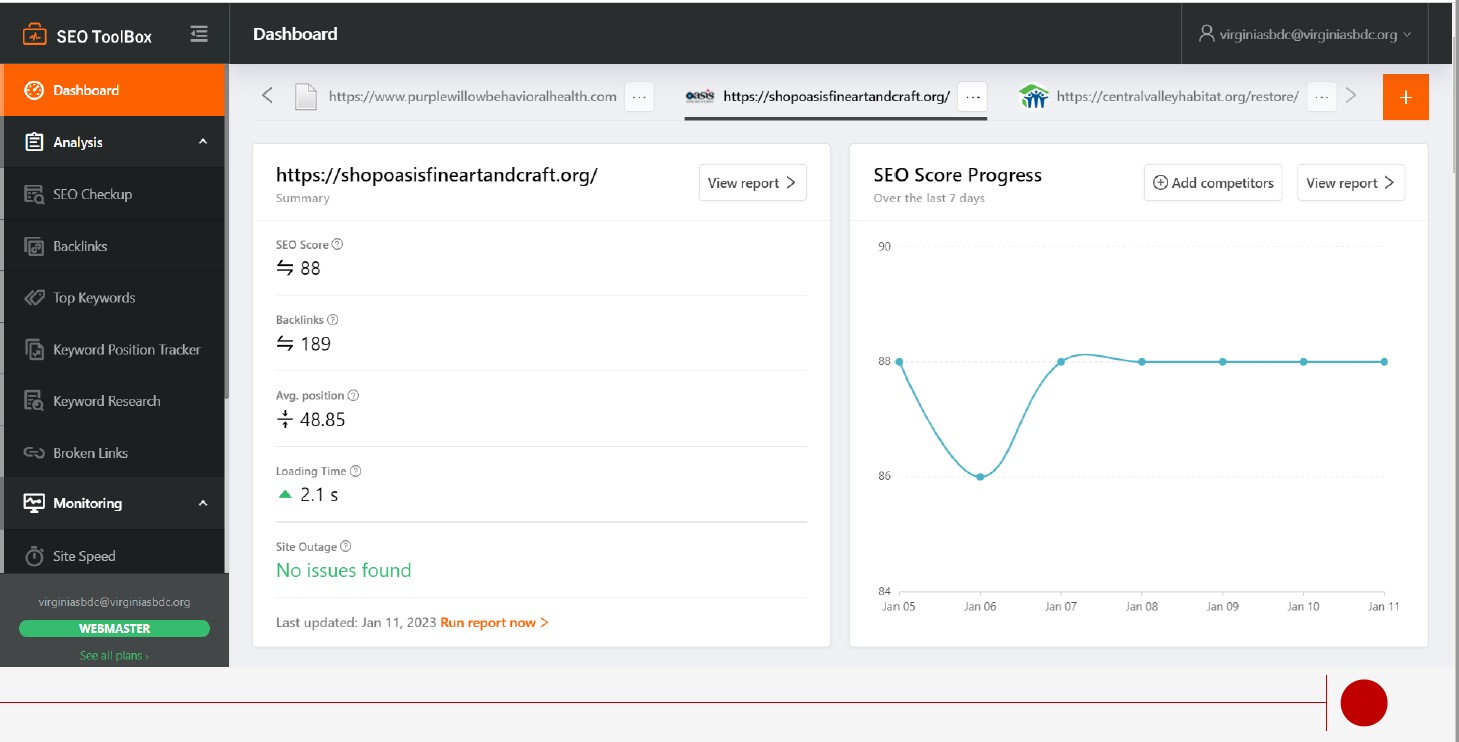Click the Loading Time value 2.1 s
Image resolution: width=1459 pixels, height=742 pixels.
[x=319, y=495]
